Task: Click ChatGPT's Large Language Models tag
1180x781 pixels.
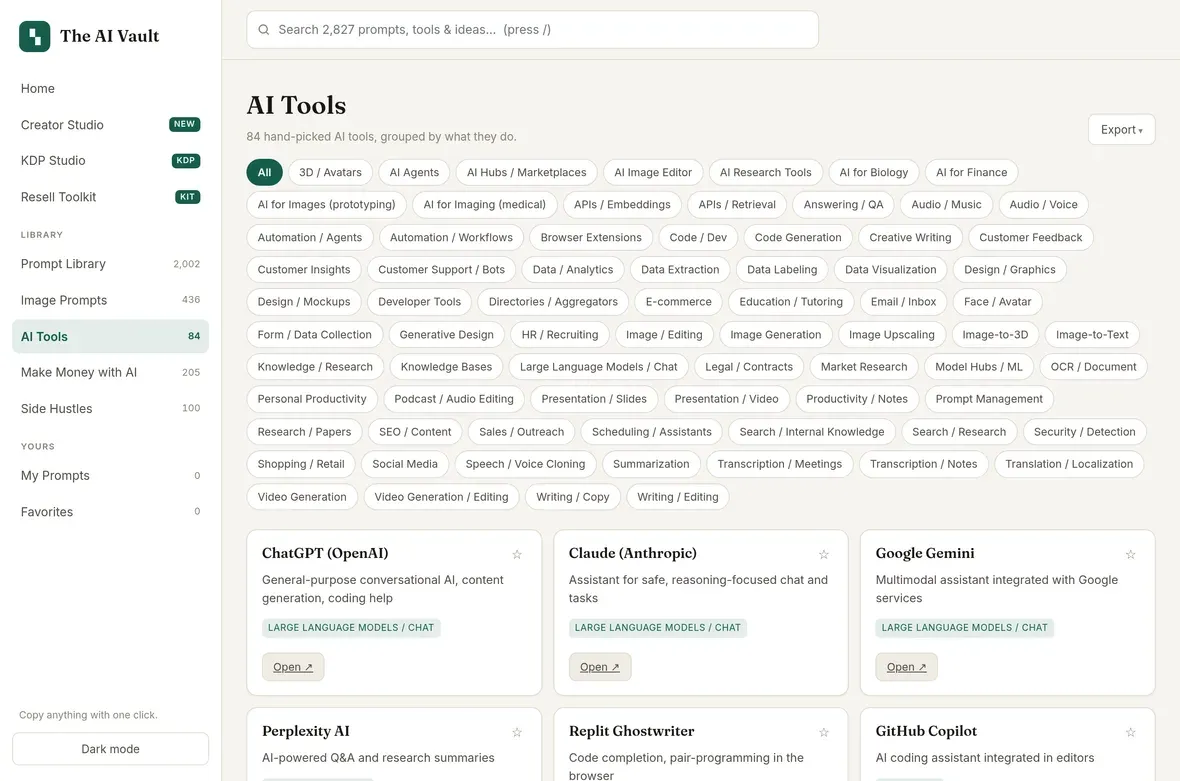Action: click(351, 628)
